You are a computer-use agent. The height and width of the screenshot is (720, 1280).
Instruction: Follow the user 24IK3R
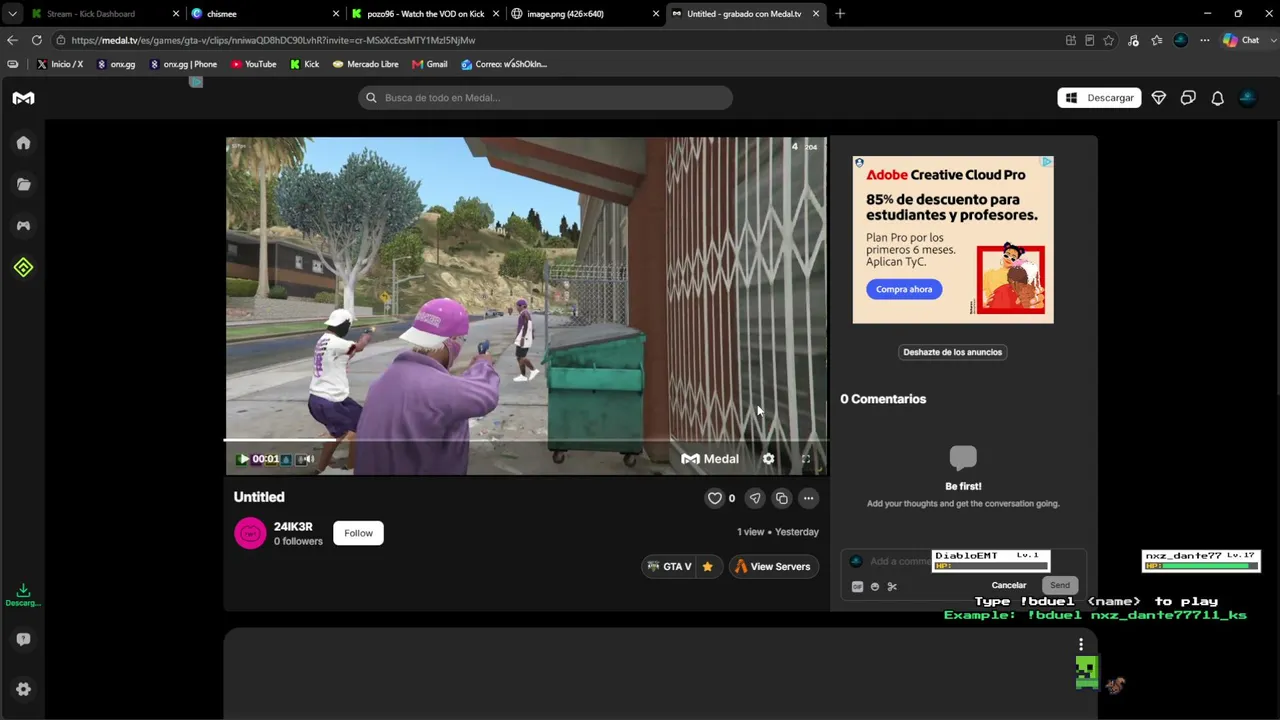pyautogui.click(x=358, y=533)
